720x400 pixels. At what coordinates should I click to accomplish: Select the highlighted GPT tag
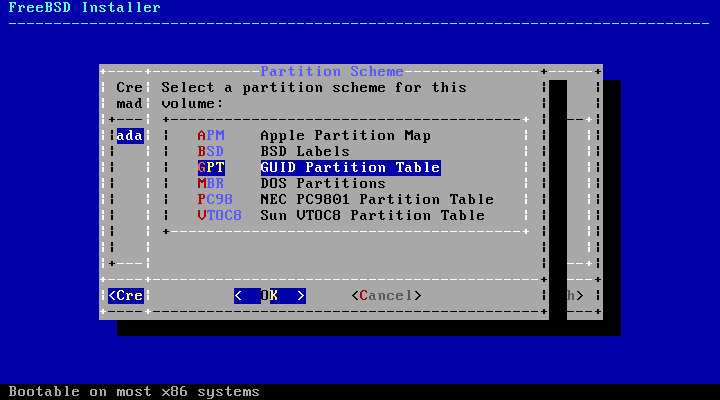tap(211, 168)
